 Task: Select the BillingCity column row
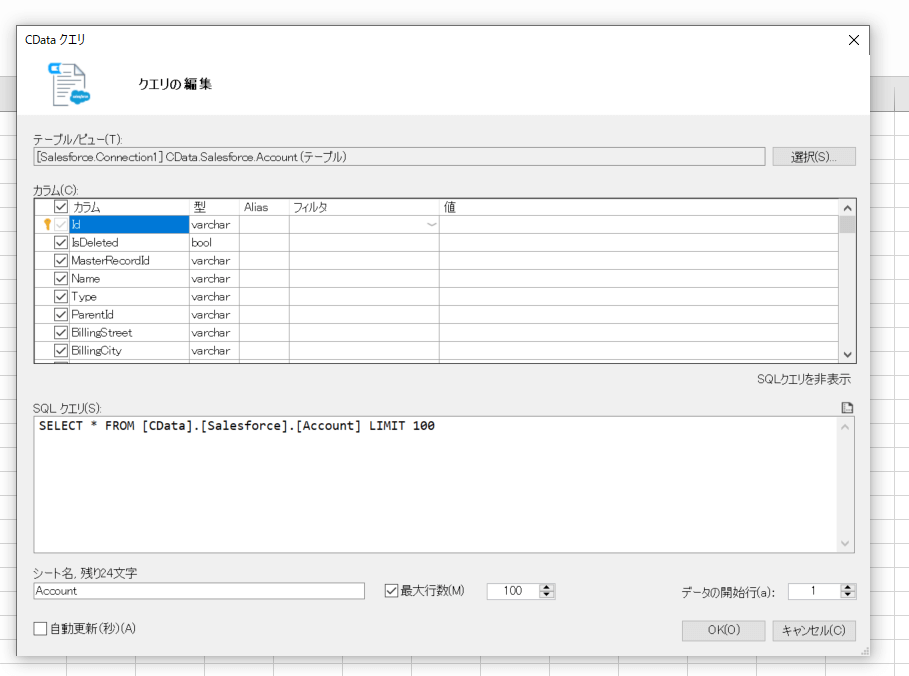click(129, 350)
